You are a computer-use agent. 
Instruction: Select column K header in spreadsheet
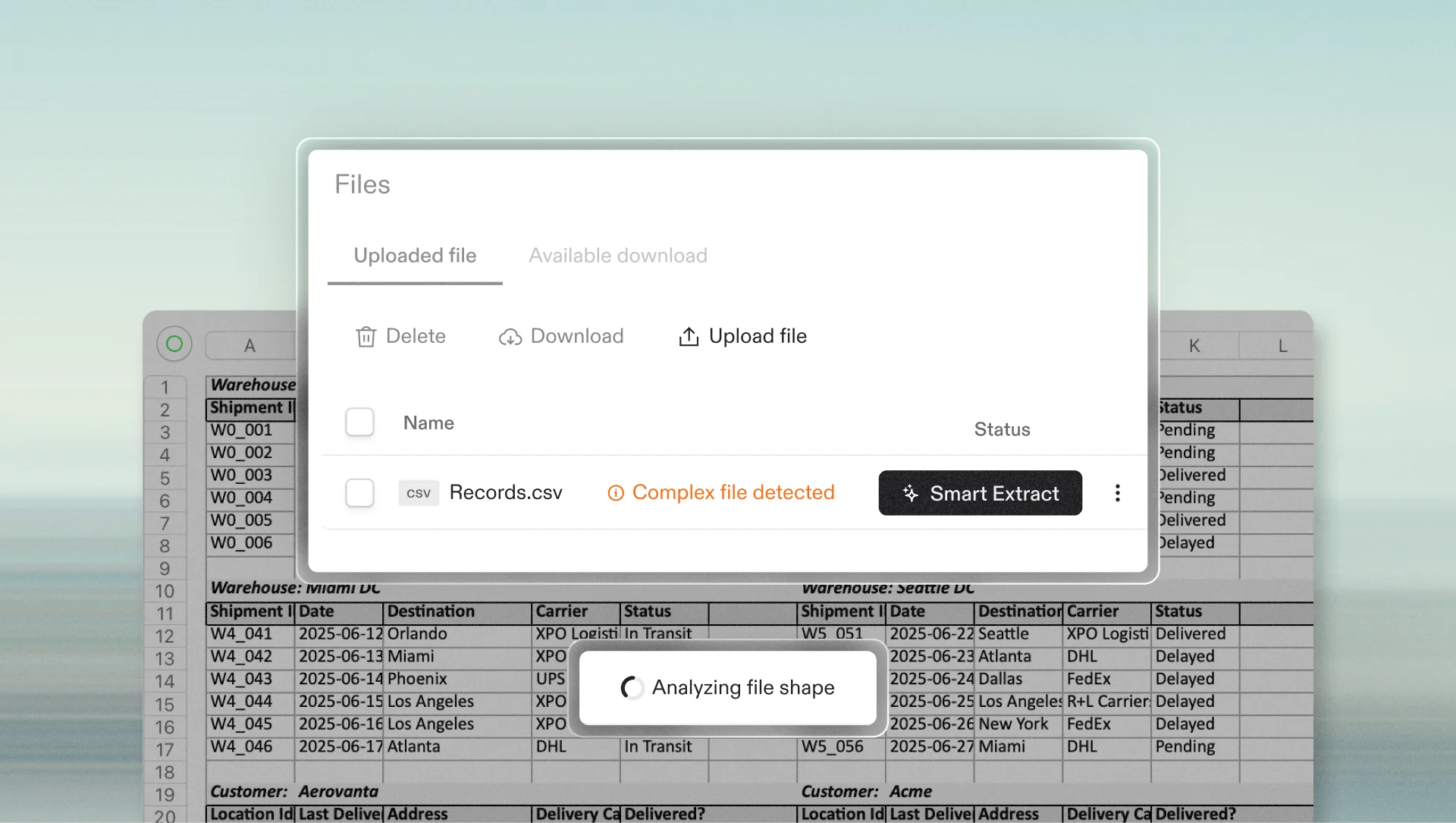pos(1194,346)
